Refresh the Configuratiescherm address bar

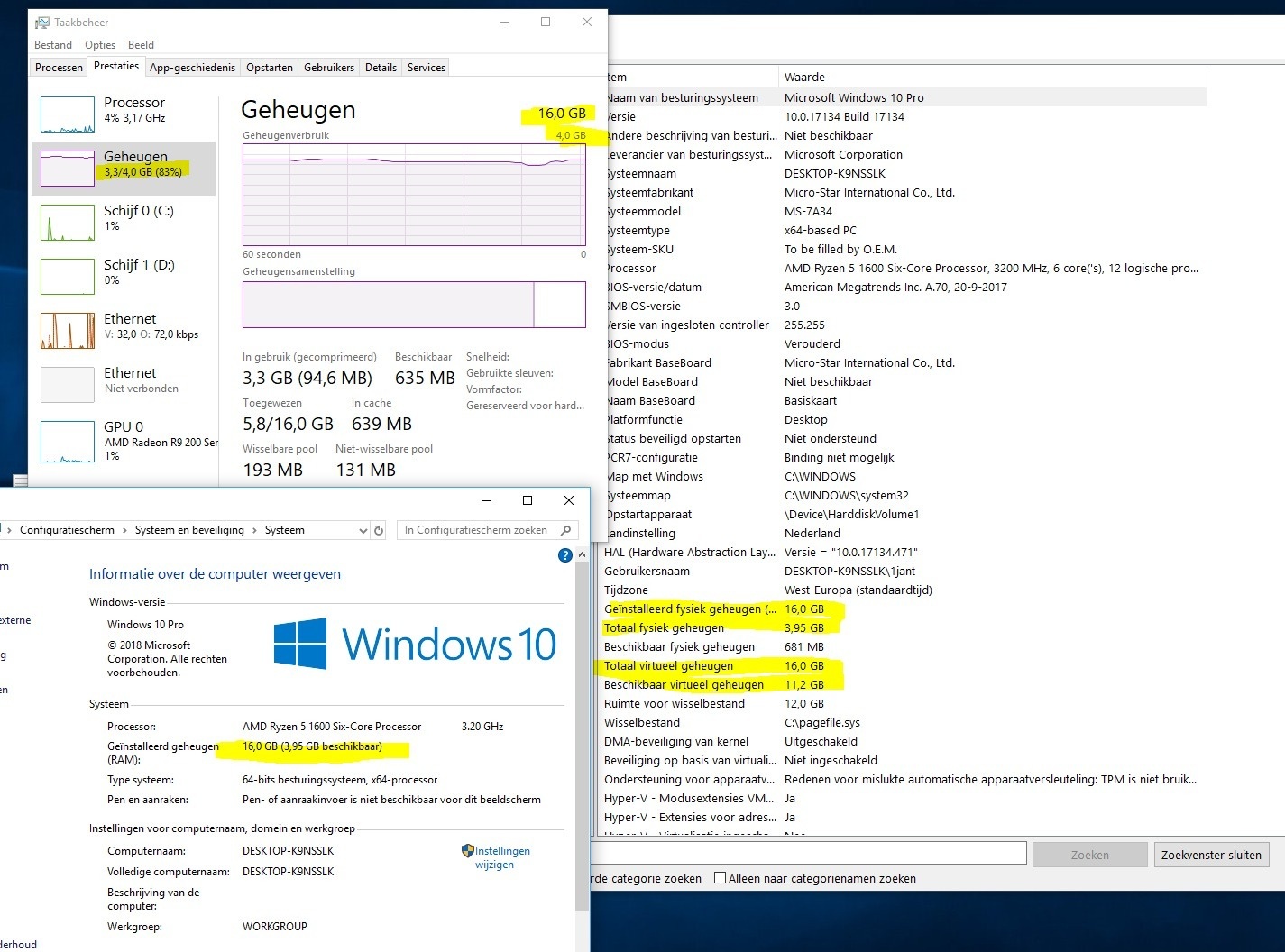[x=379, y=530]
